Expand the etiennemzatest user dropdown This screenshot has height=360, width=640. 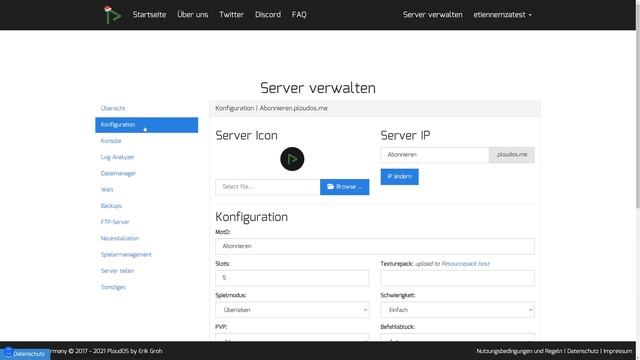[x=502, y=15]
